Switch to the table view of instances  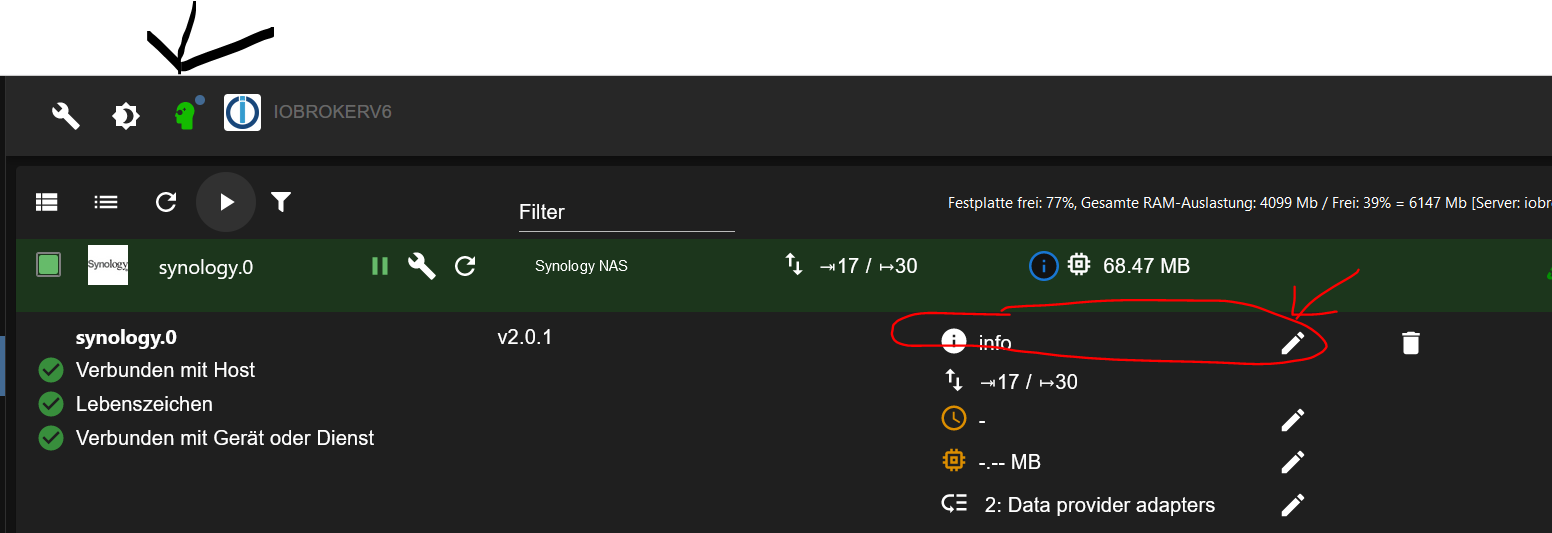[47, 202]
